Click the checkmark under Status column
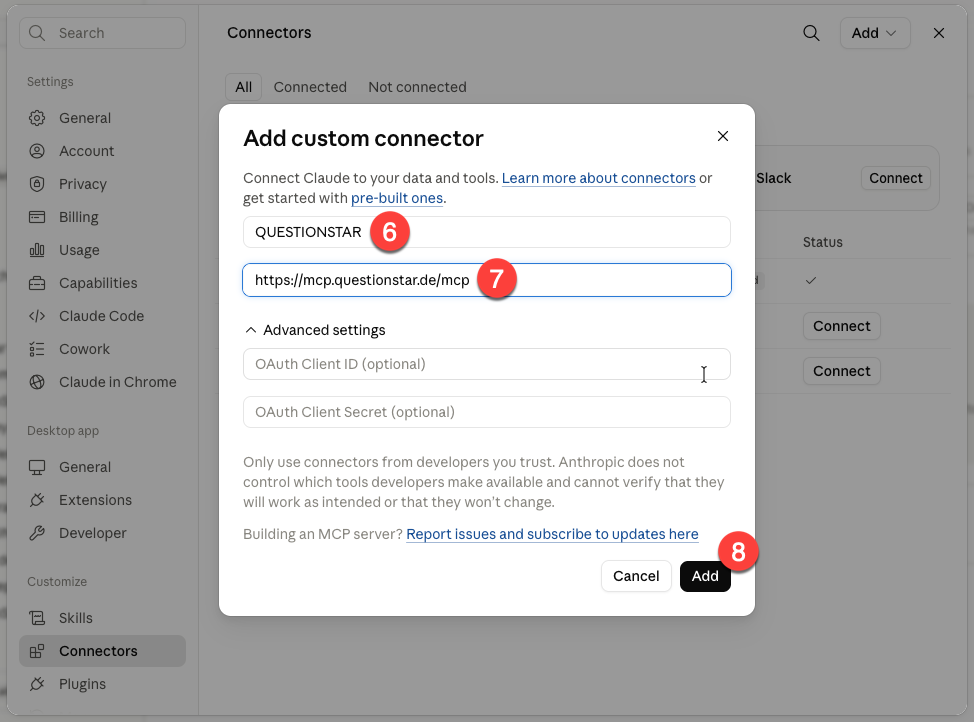Image resolution: width=974 pixels, height=722 pixels. [x=811, y=281]
